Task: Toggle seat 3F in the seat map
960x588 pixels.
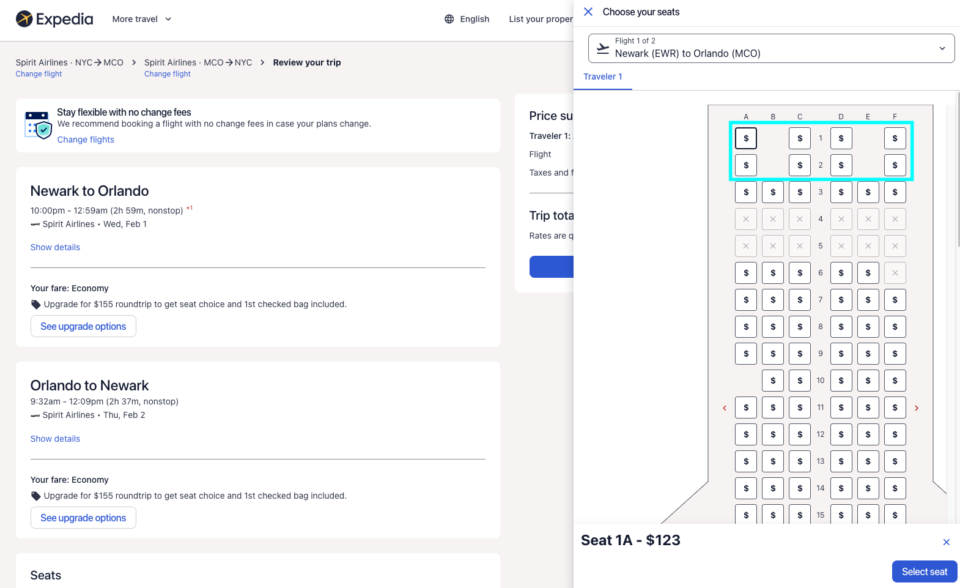Action: 895,191
